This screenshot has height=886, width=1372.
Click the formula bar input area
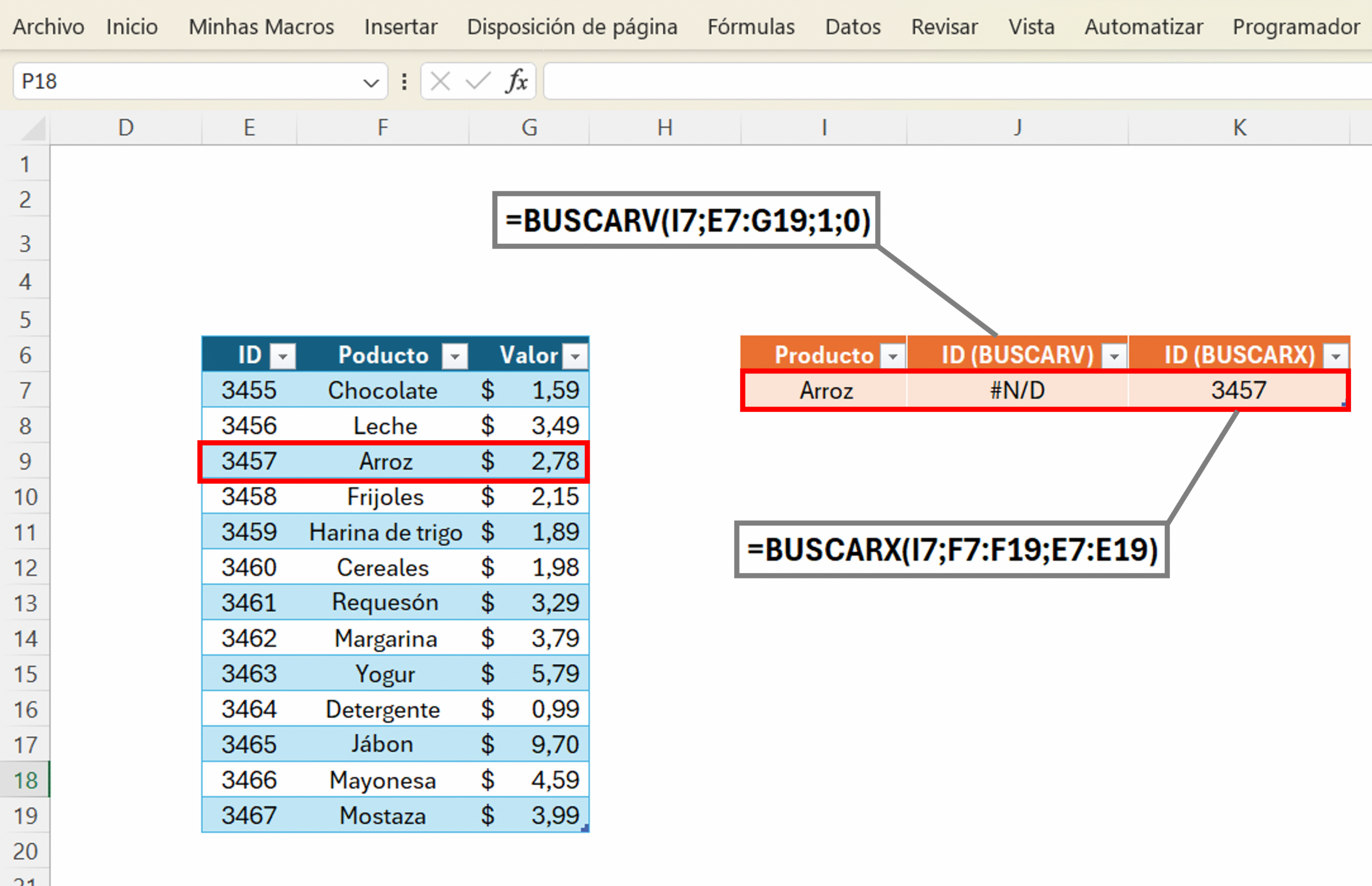coord(958,82)
